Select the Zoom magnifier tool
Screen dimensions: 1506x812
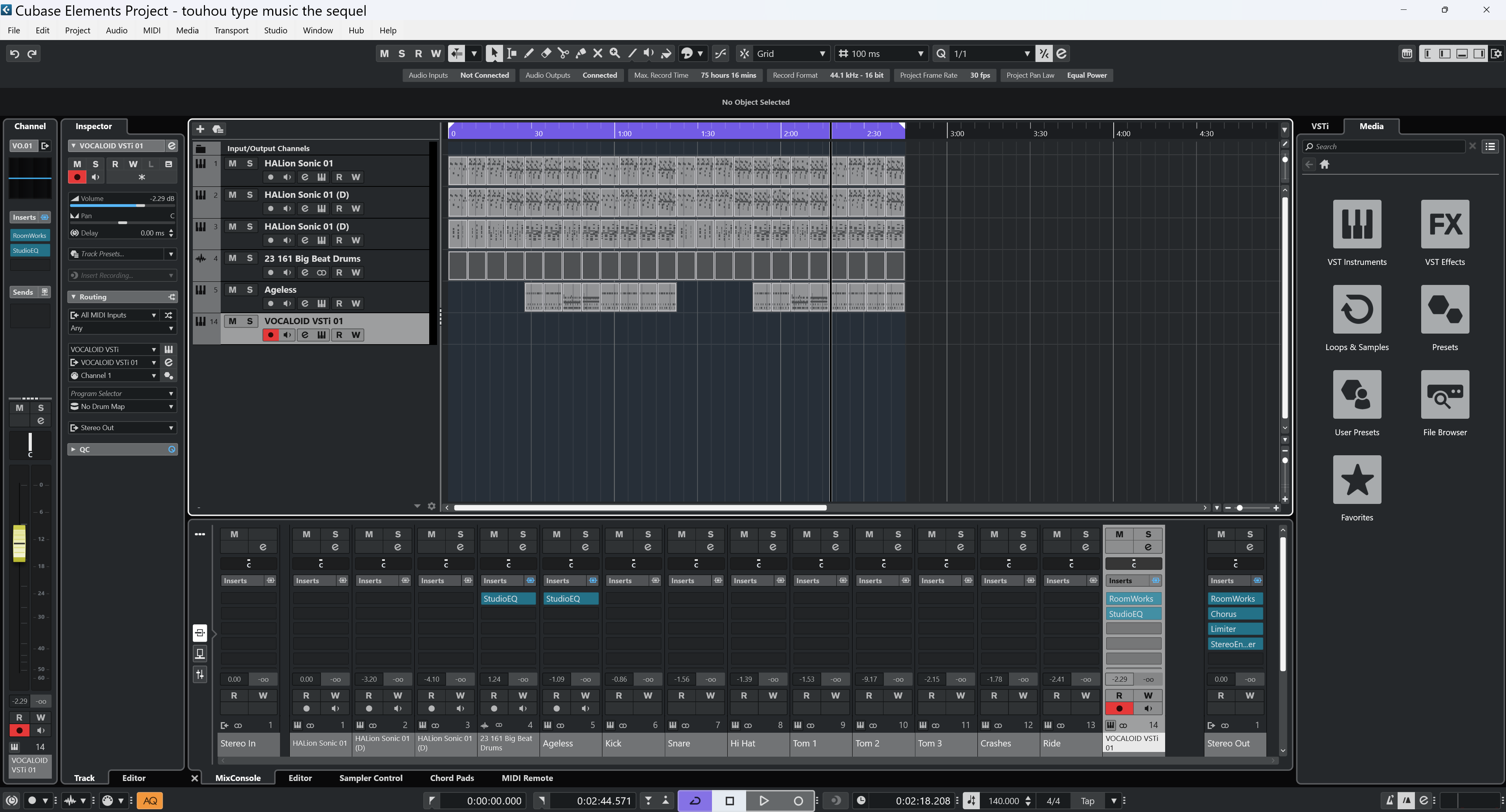(x=615, y=53)
